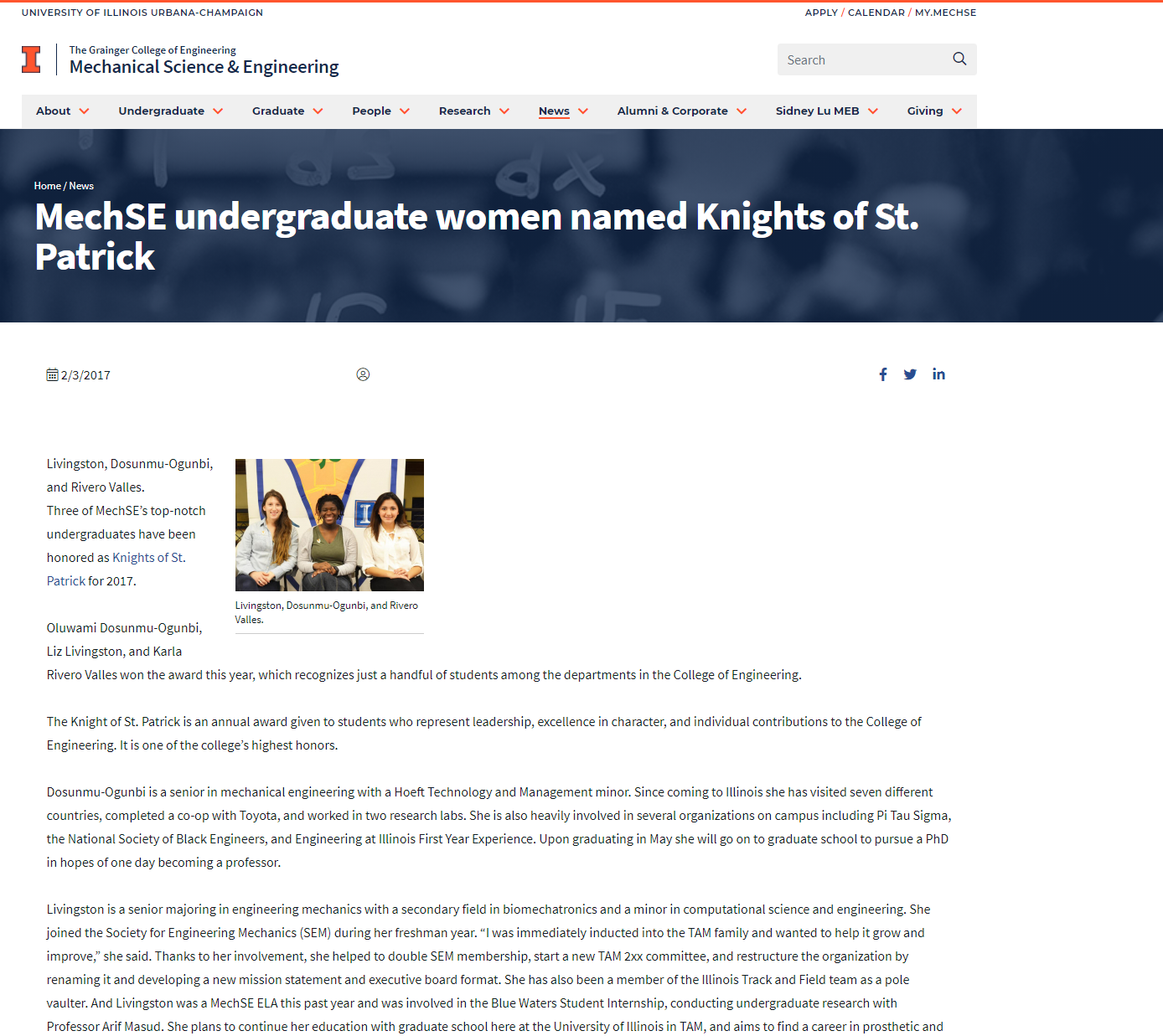1163x1036 pixels.
Task: Share article on Twitter icon
Action: pos(910,374)
